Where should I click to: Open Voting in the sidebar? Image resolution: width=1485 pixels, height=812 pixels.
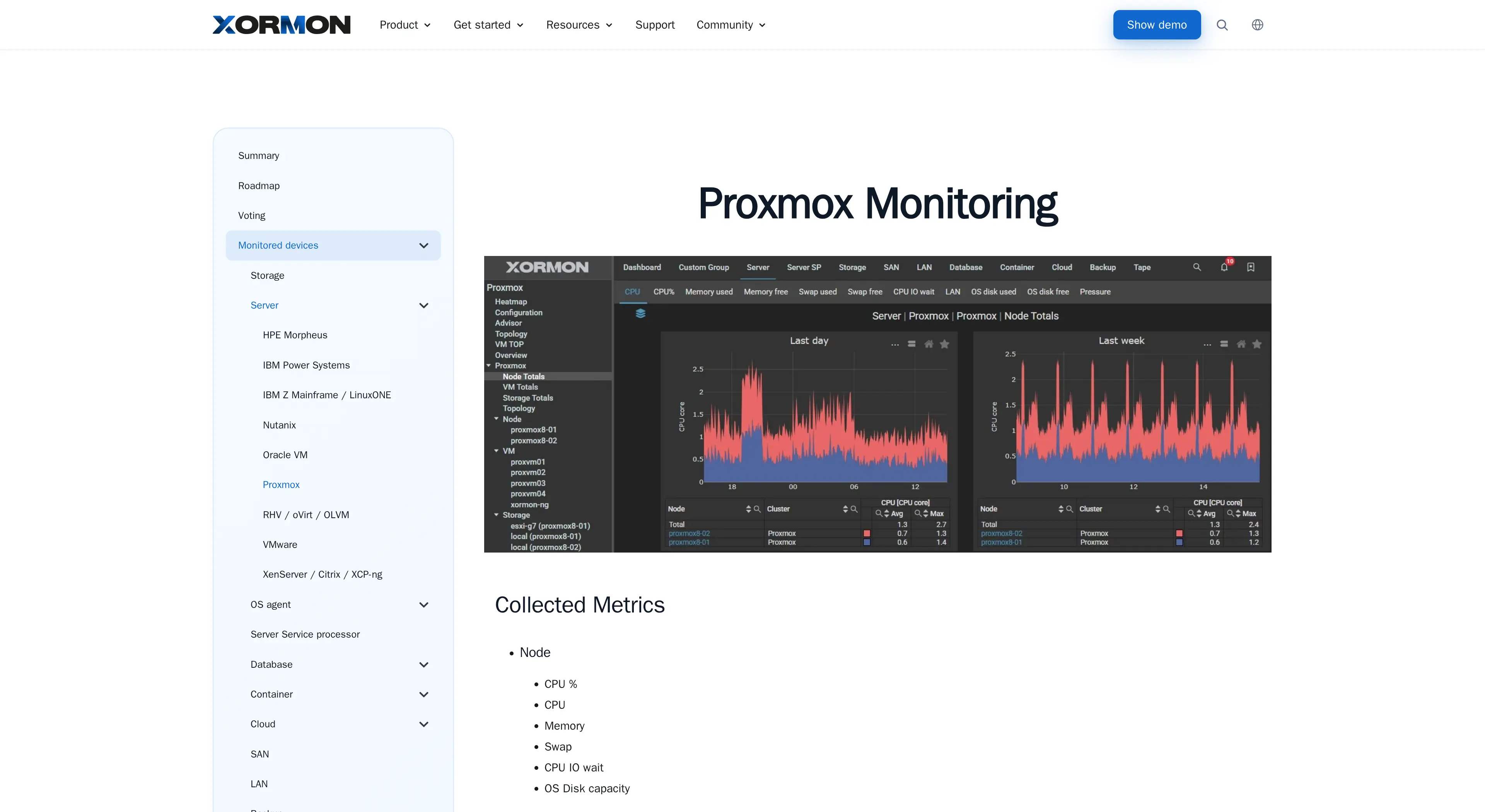pyautogui.click(x=251, y=215)
